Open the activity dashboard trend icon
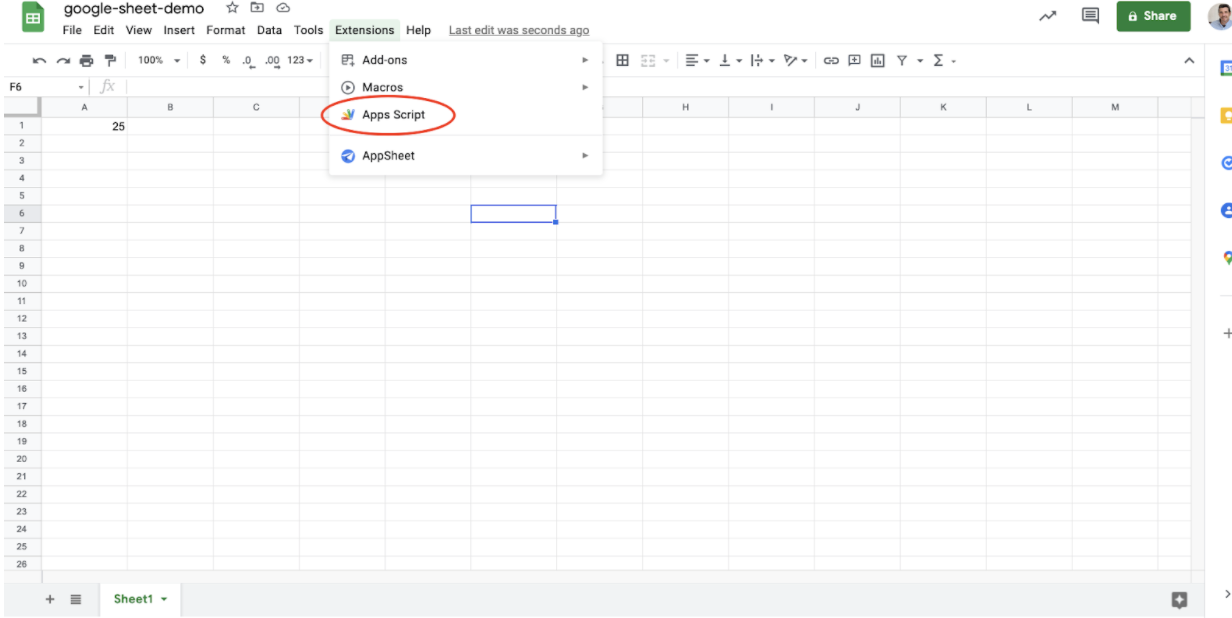 [1048, 16]
